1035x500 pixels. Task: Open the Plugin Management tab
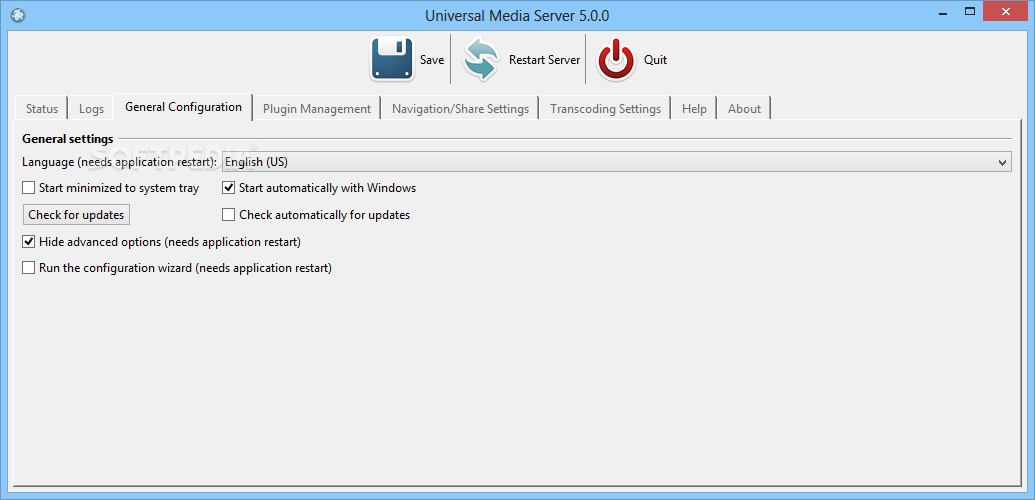[317, 109]
